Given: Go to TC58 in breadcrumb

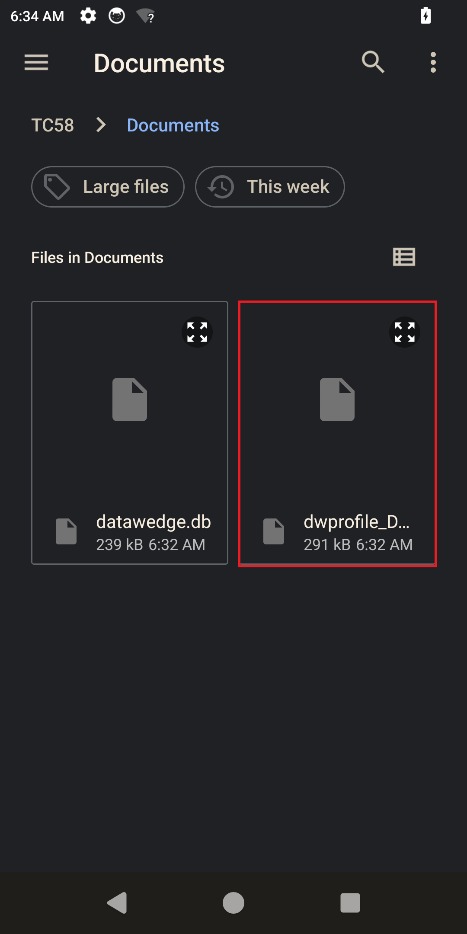Looking at the screenshot, I should [52, 126].
